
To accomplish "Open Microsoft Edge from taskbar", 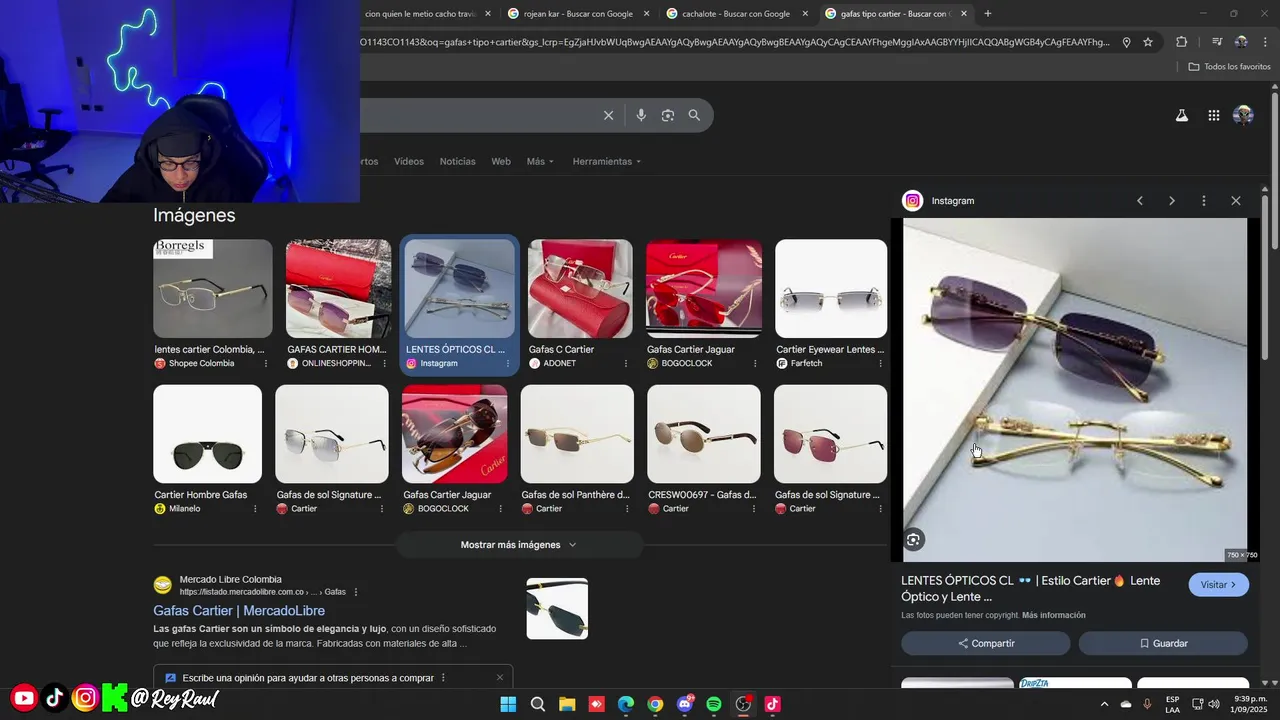I will pyautogui.click(x=626, y=704).
